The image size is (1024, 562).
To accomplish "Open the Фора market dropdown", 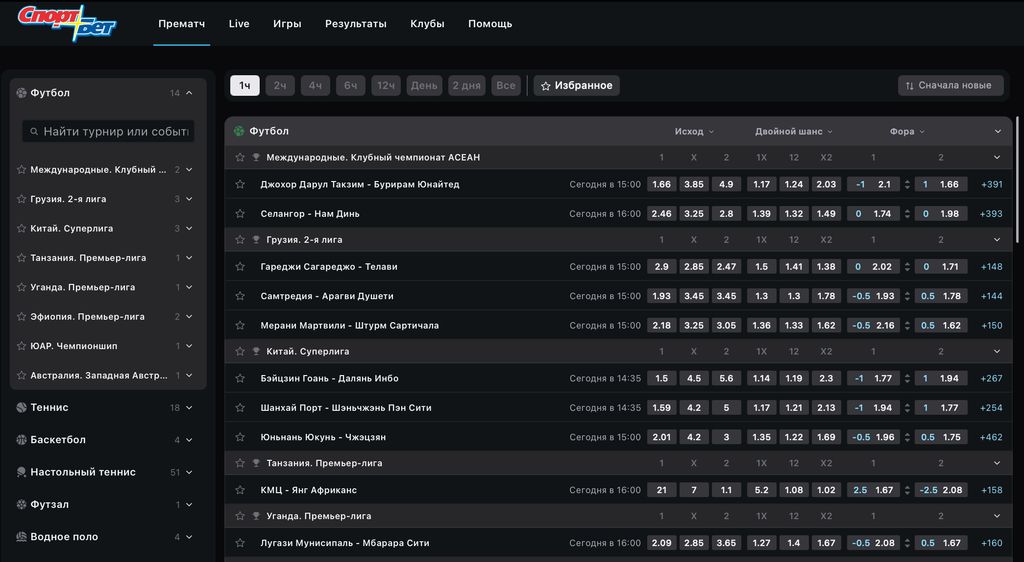I will pyautogui.click(x=906, y=131).
